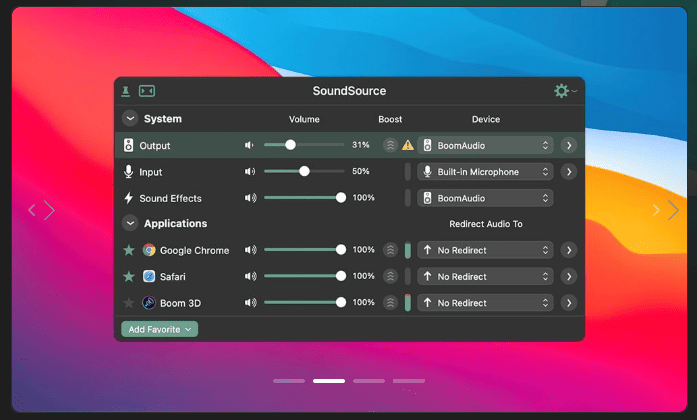Toggle compact view icon next to pin

point(147,91)
